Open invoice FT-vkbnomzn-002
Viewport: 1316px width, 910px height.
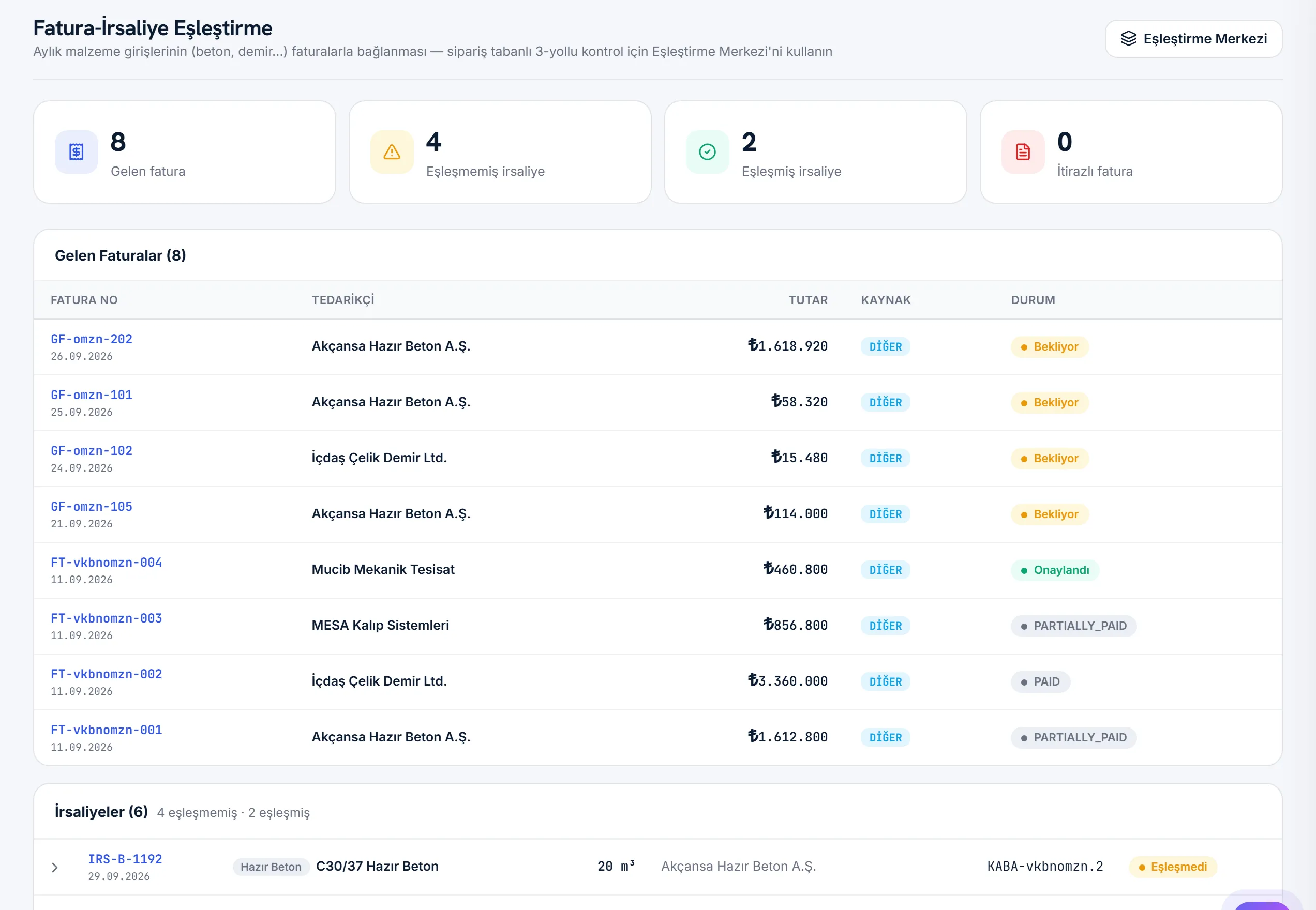107,675
